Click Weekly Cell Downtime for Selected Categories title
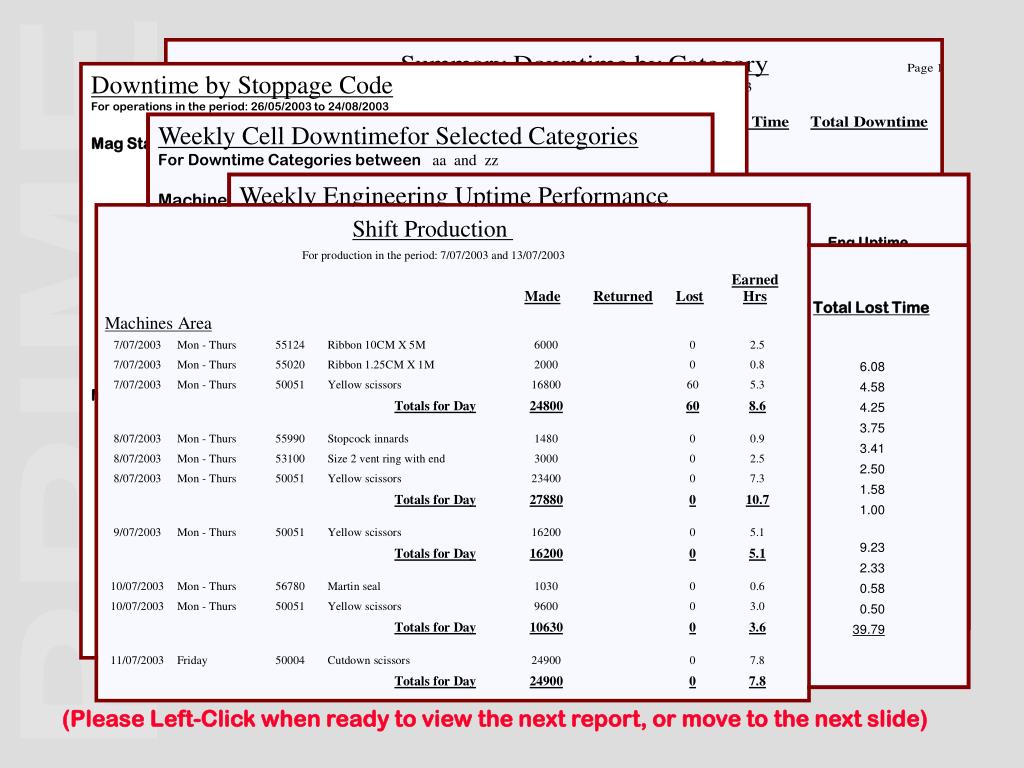Viewport: 1024px width, 768px height. click(398, 136)
